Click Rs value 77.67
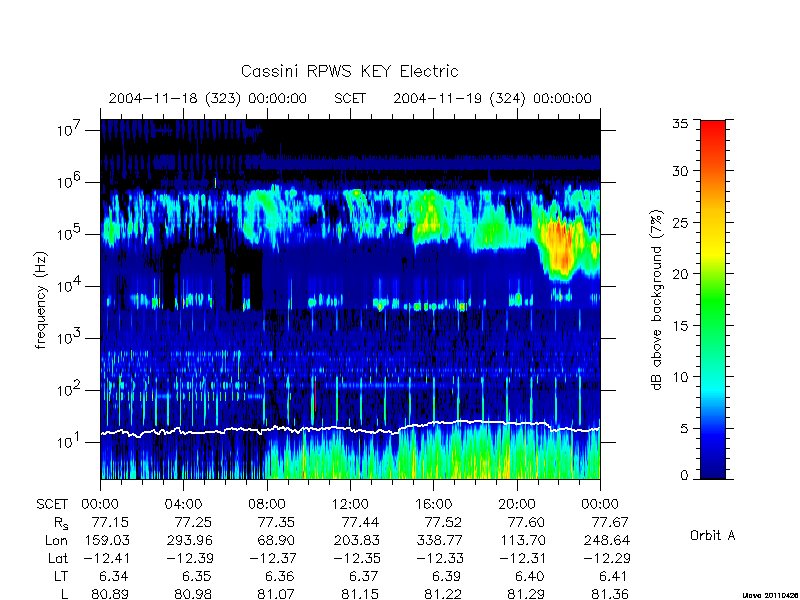 click(x=610, y=522)
